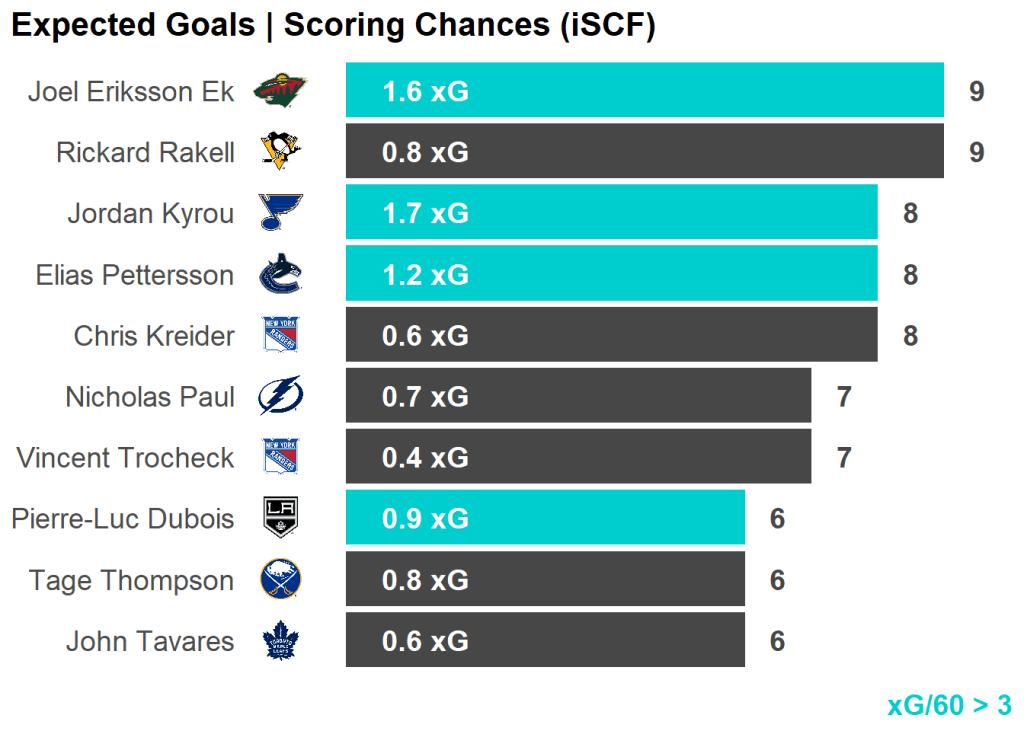Click the Pittsburgh Penguins logo icon
This screenshot has height=731, width=1024.
pos(280,152)
